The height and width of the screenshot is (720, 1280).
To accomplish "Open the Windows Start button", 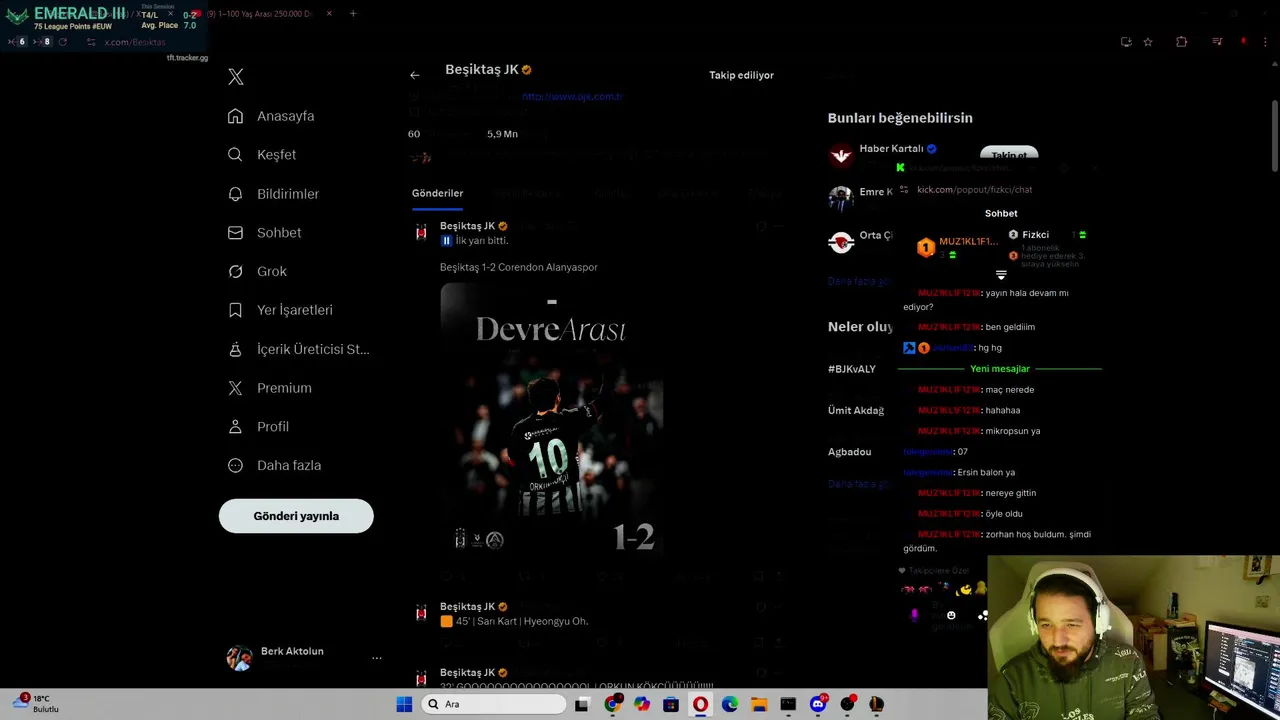I will tap(404, 704).
